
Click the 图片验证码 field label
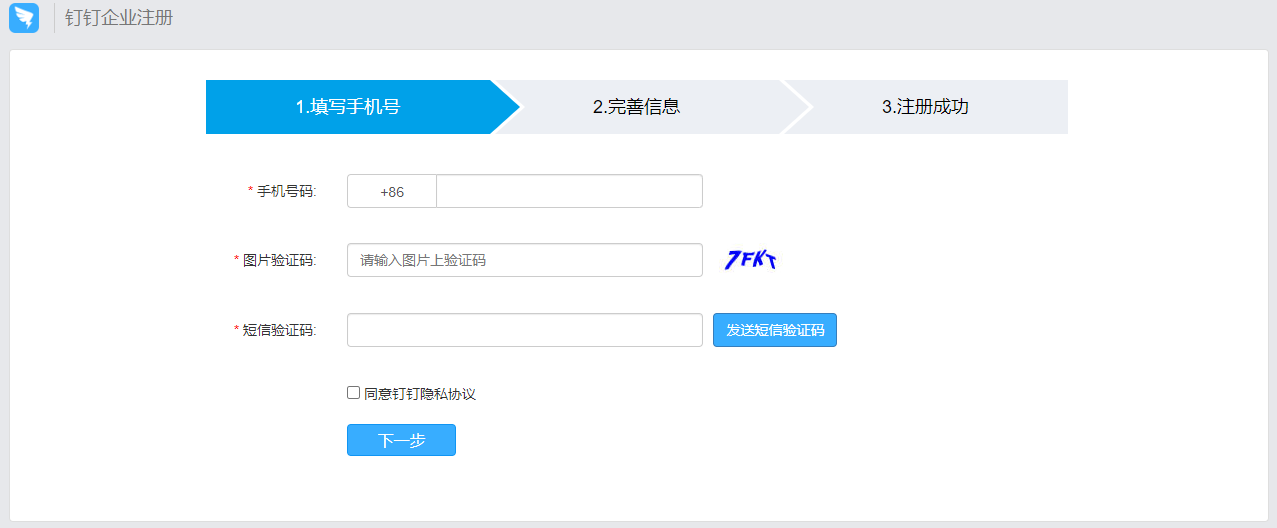click(x=279, y=260)
